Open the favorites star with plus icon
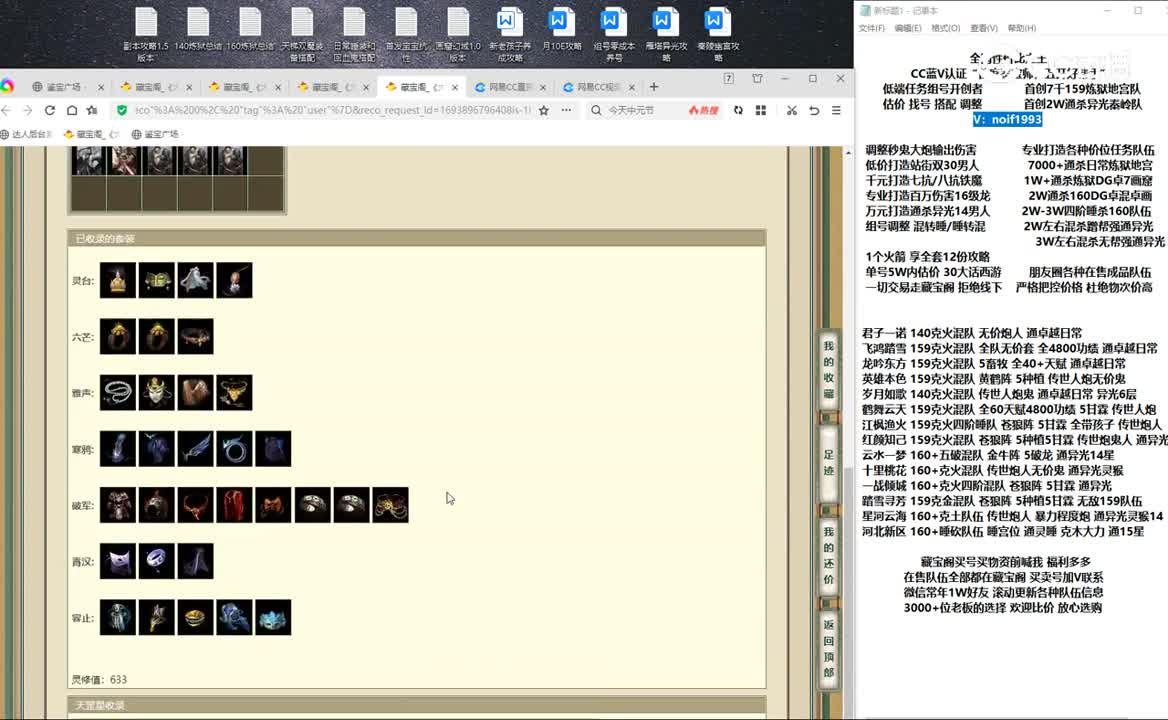This screenshot has width=1168, height=720. pos(92,110)
